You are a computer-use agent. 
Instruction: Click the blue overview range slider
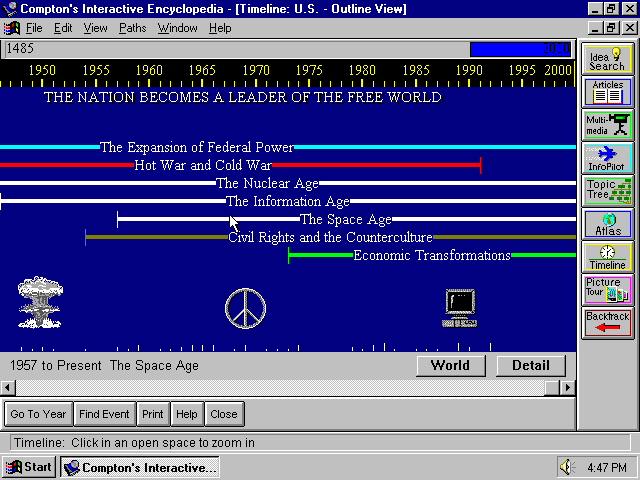(x=520, y=49)
